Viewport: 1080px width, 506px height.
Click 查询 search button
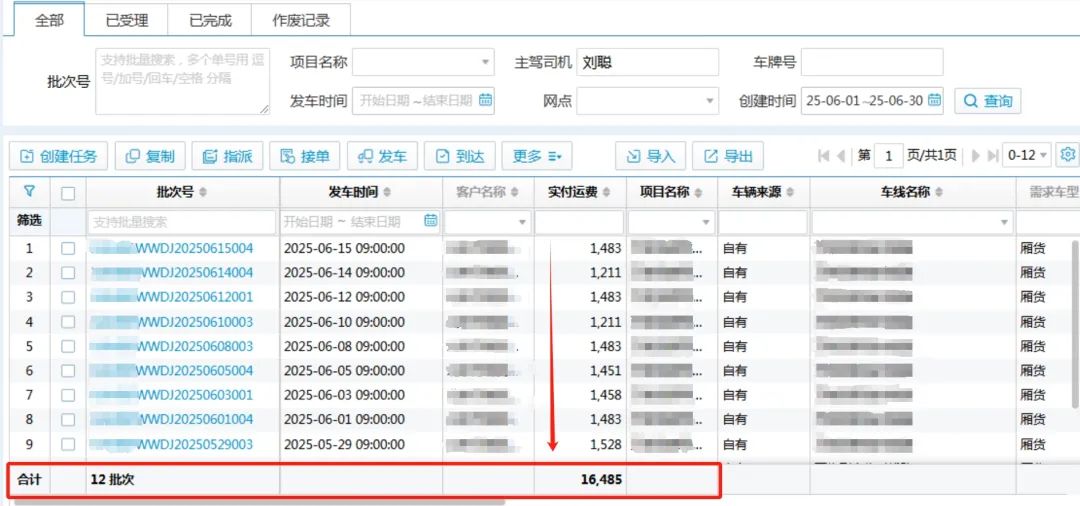coord(988,101)
